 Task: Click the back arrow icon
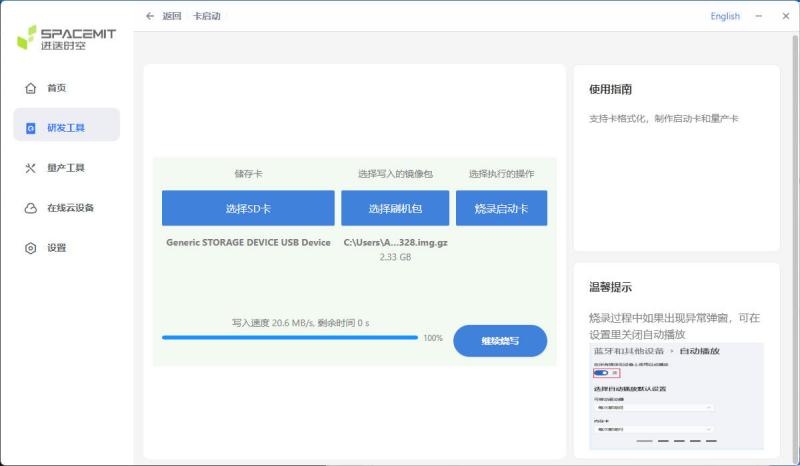[x=150, y=16]
